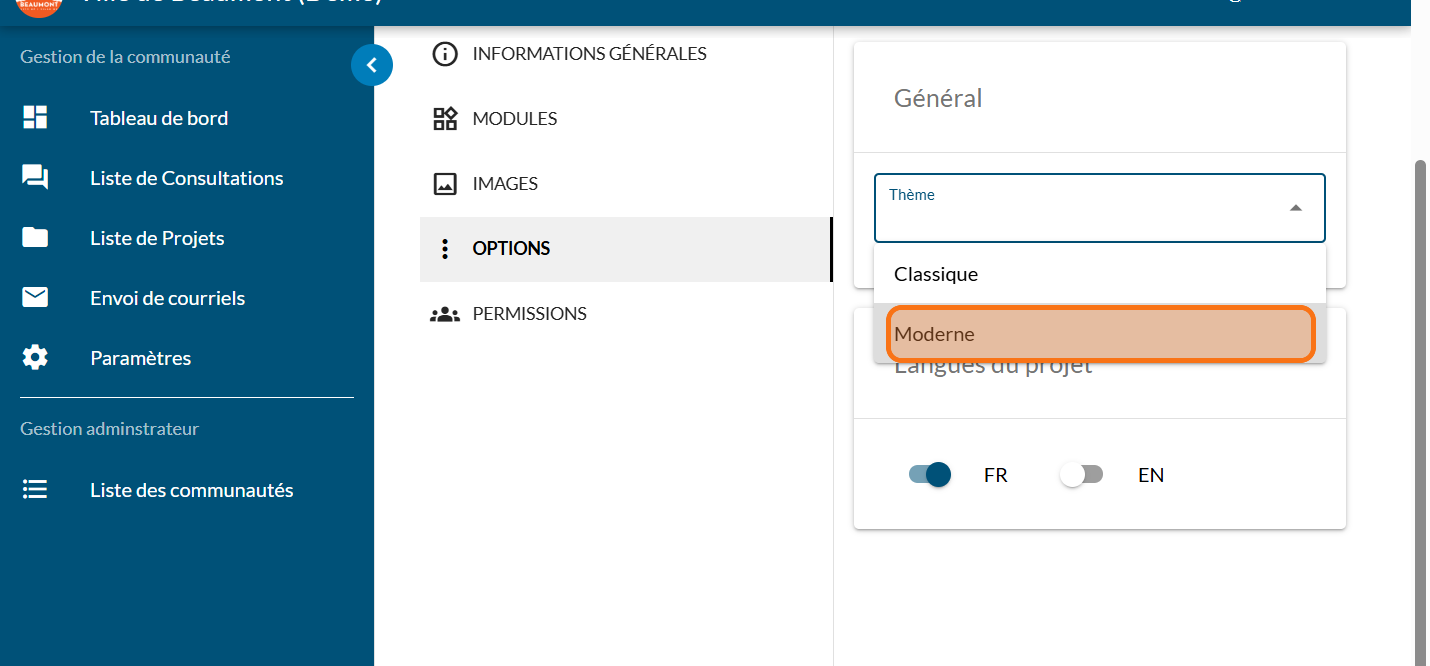
Task: Open Envoi de courriels page
Action: click(x=167, y=298)
